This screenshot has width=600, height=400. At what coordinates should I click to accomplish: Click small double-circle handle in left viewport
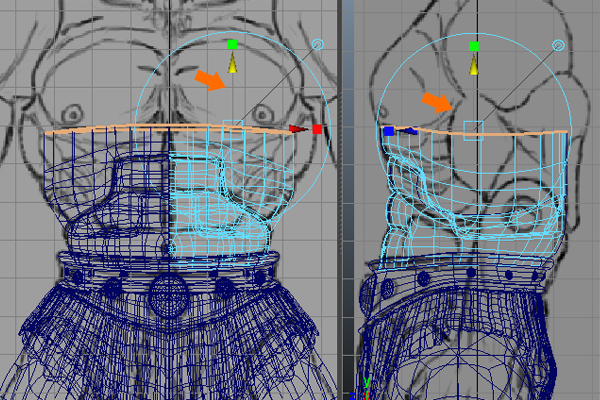pos(318,44)
